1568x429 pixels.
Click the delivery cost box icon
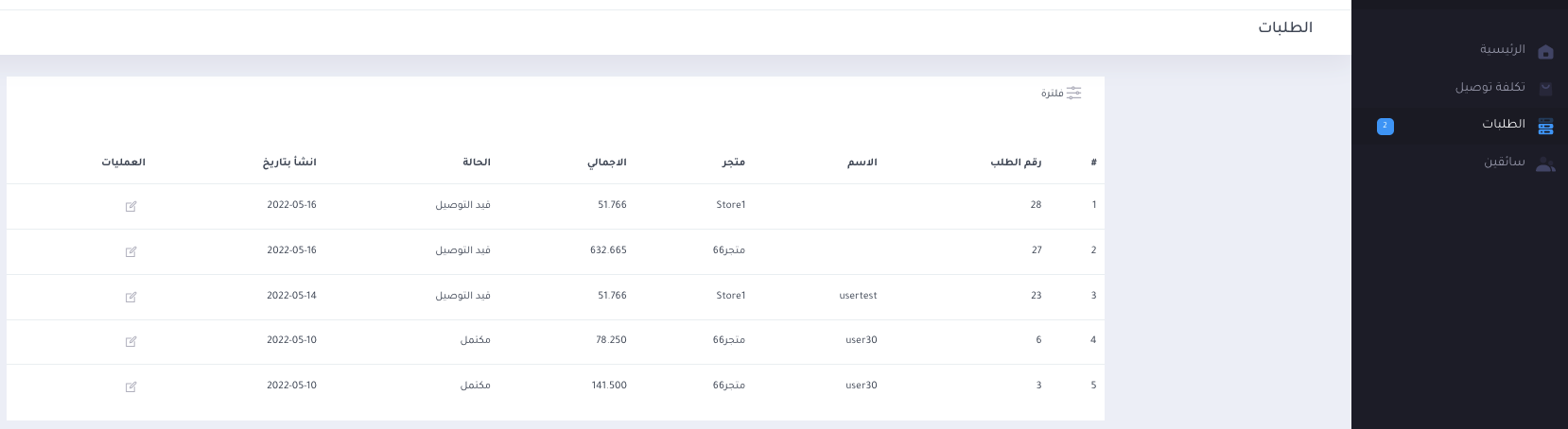pos(1546,89)
